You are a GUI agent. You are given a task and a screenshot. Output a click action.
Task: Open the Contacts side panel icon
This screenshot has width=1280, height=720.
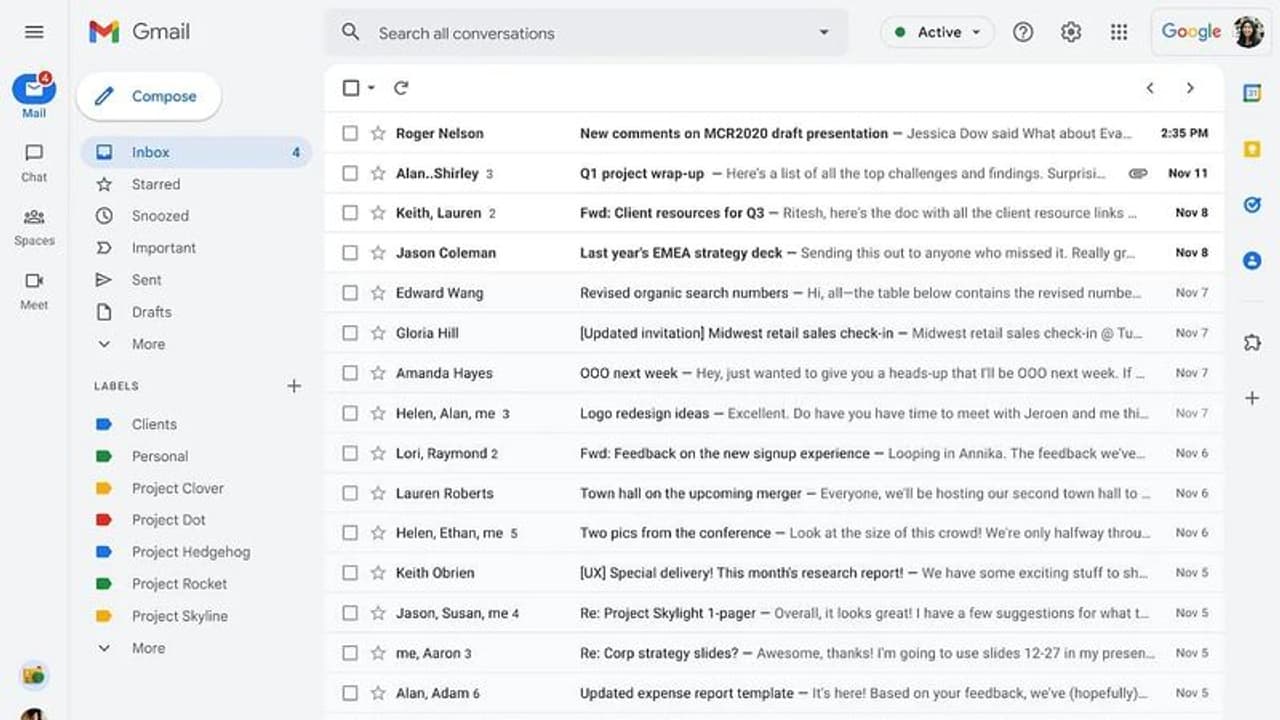tap(1251, 260)
